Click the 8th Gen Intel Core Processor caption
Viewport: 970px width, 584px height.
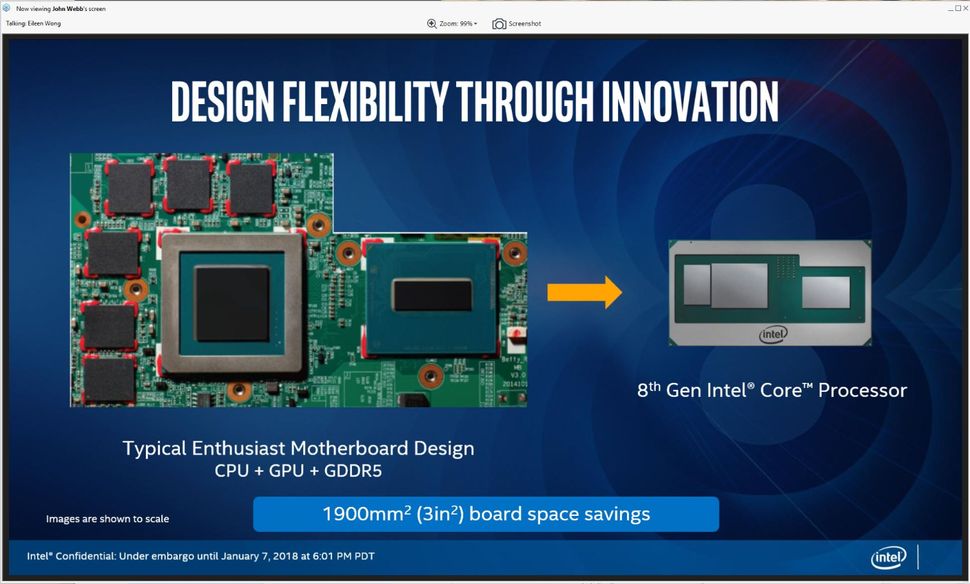[772, 390]
